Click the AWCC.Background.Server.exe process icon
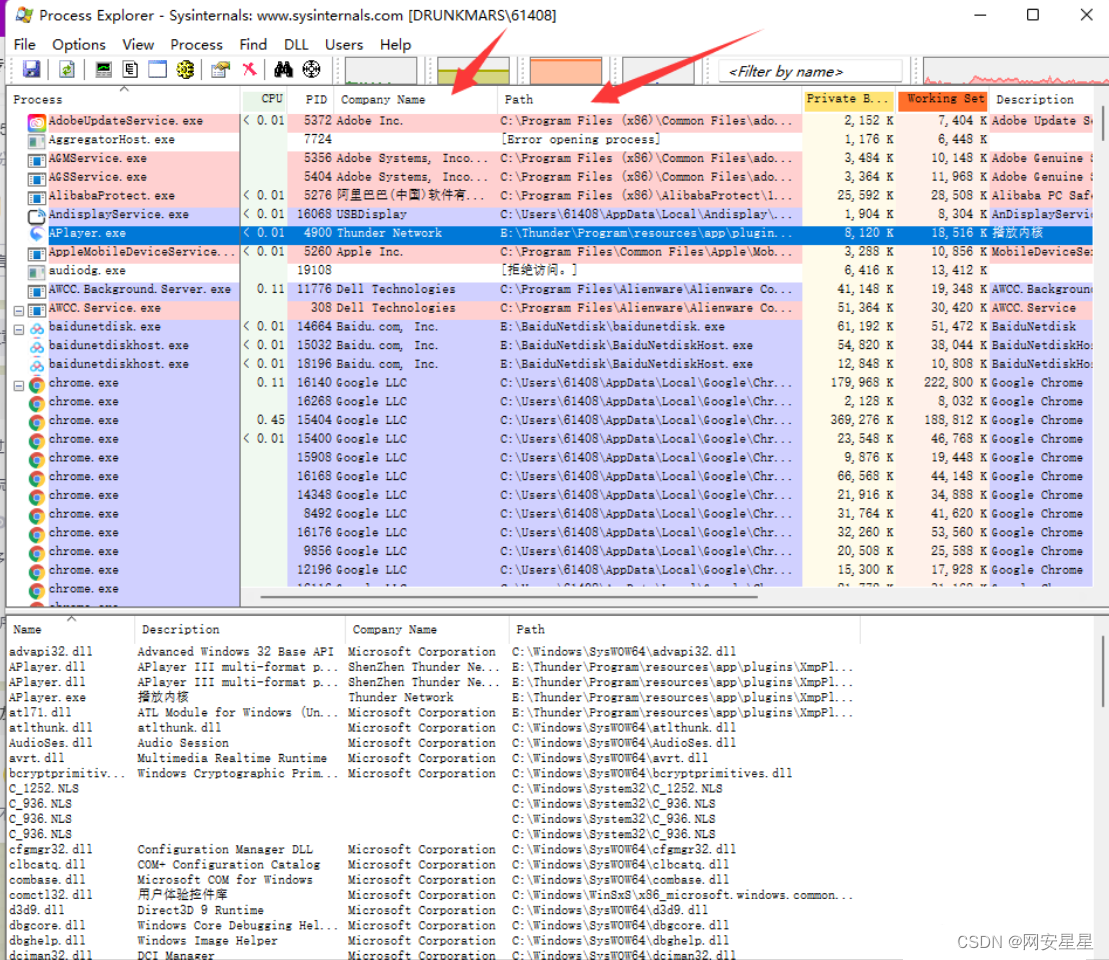Viewport: 1109px width, 960px height. 37,290
